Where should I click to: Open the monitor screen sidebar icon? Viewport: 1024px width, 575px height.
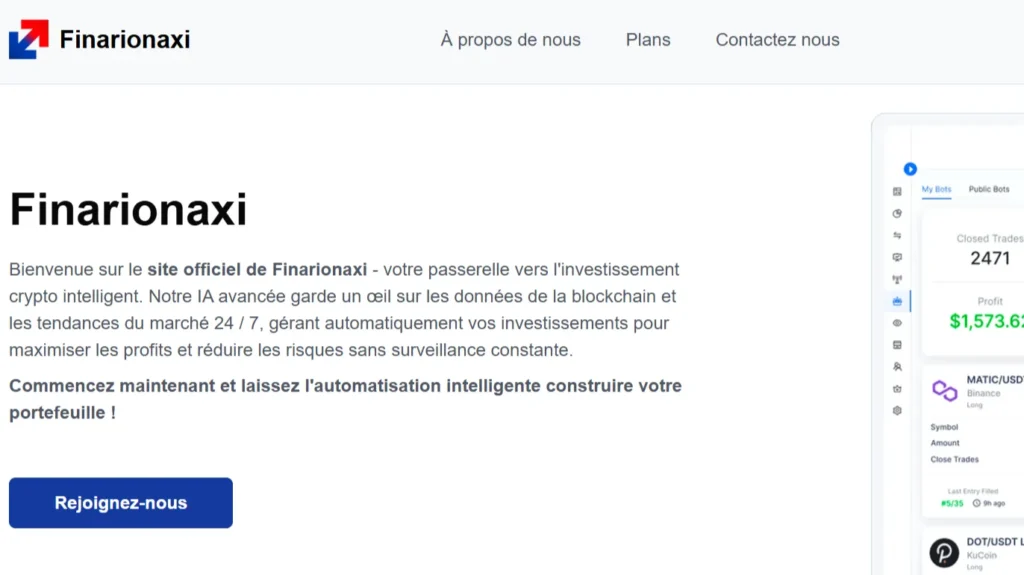click(897, 257)
